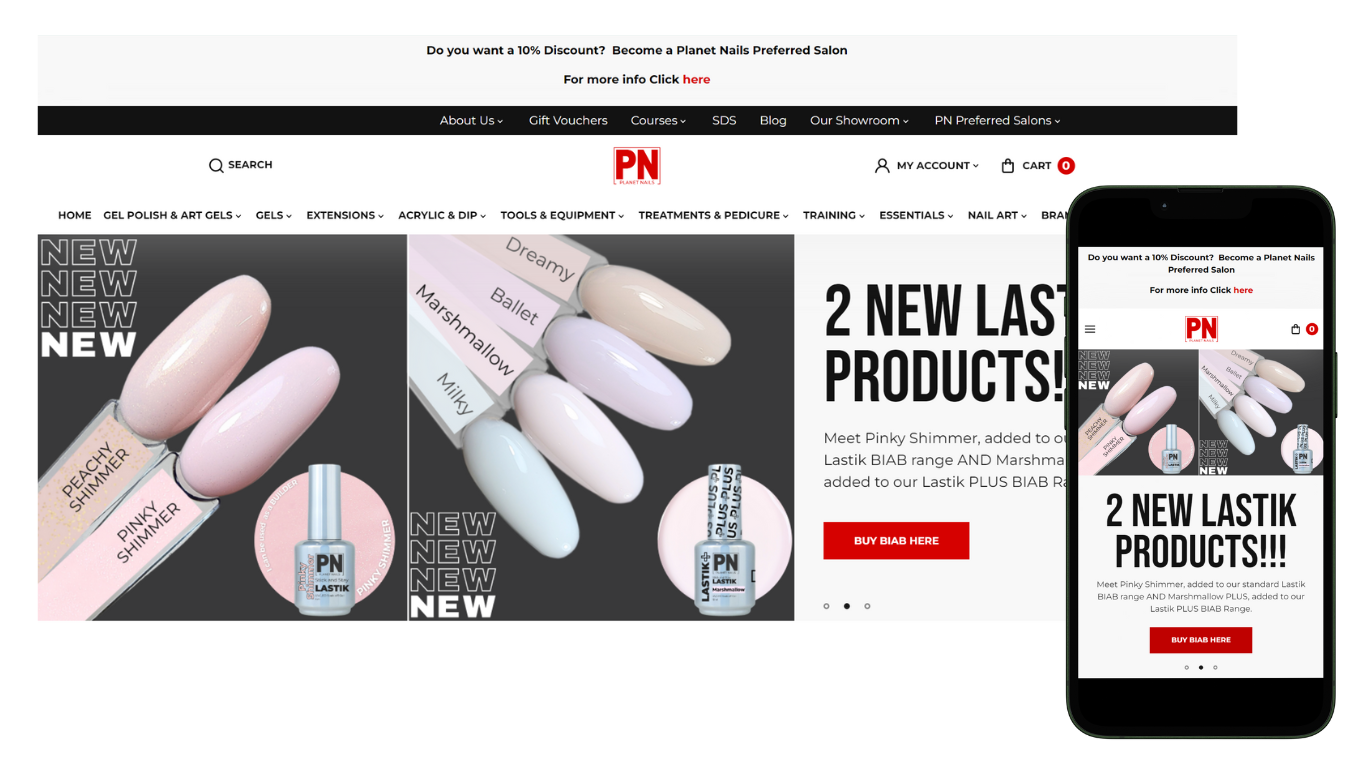Go to the Home menu item
1366x768 pixels.
pos(75,215)
